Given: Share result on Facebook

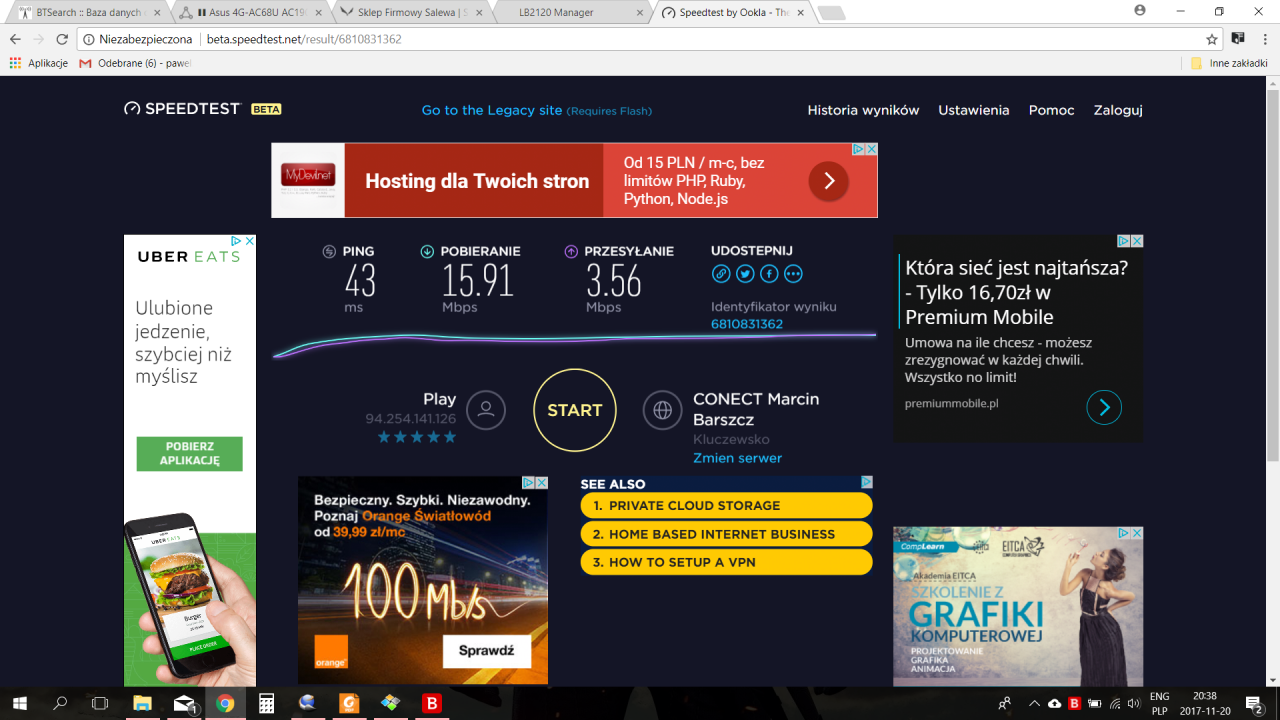Looking at the screenshot, I should (769, 273).
